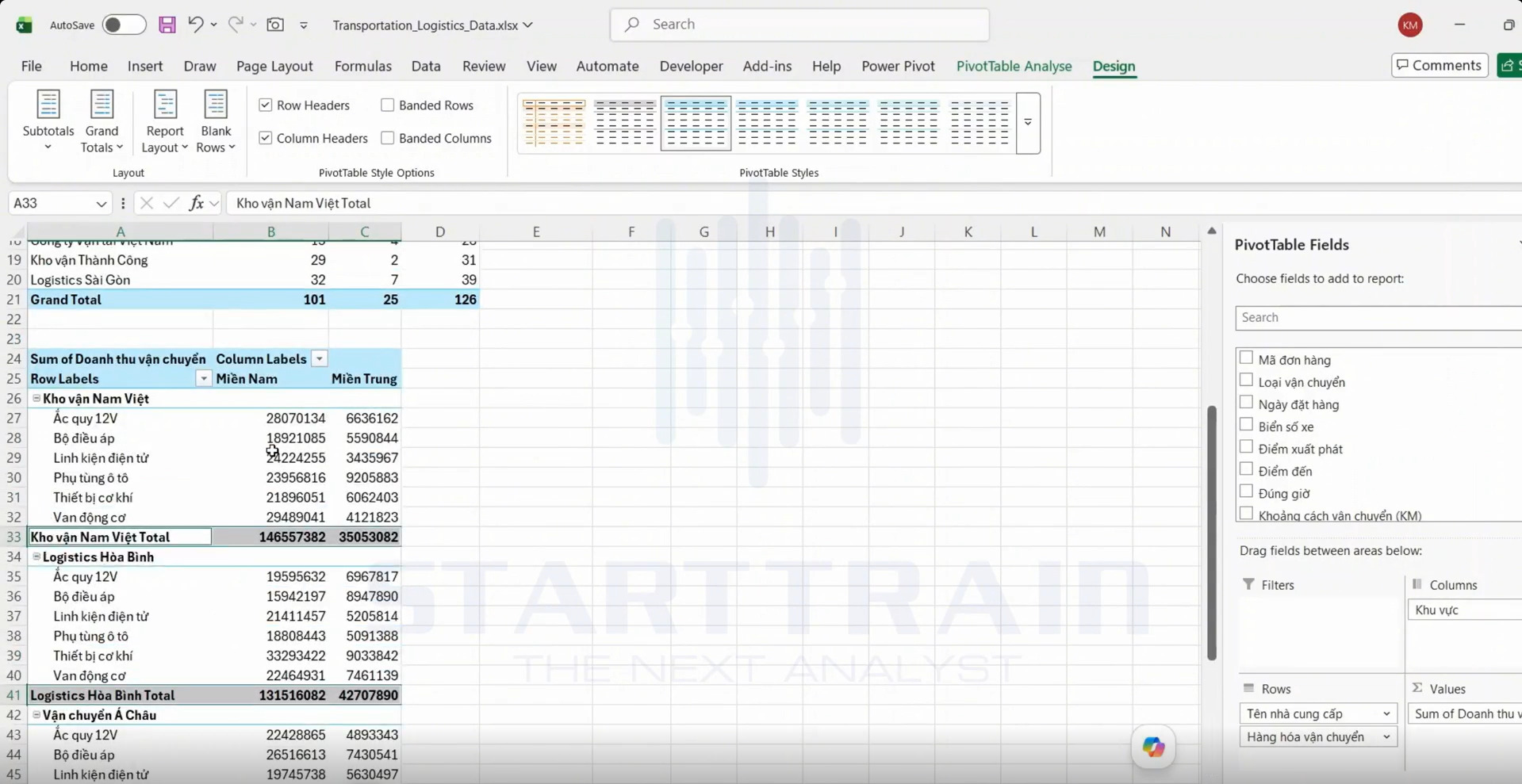Click the vertical worksheet scrollbar thumb
Screen dimensions: 1522x784
click(1211, 533)
